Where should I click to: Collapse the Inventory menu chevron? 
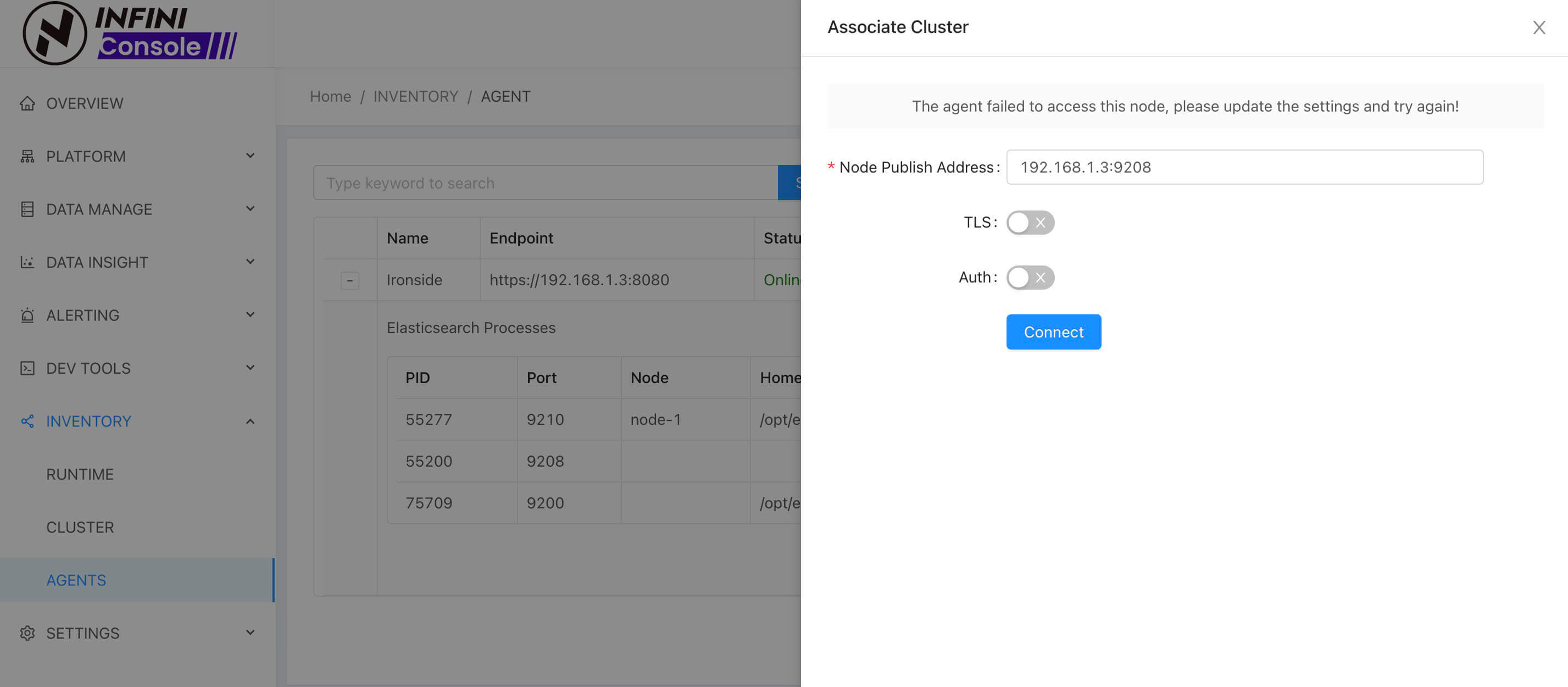click(x=250, y=422)
